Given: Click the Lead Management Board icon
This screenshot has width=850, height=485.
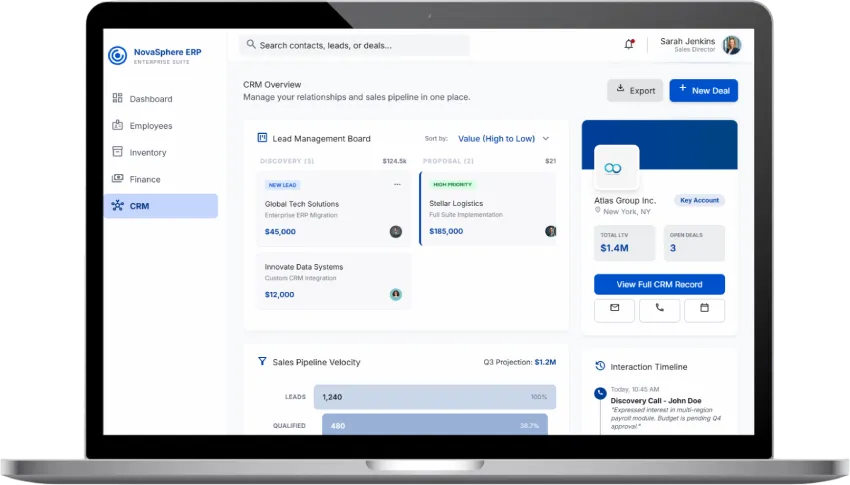Looking at the screenshot, I should (262, 138).
